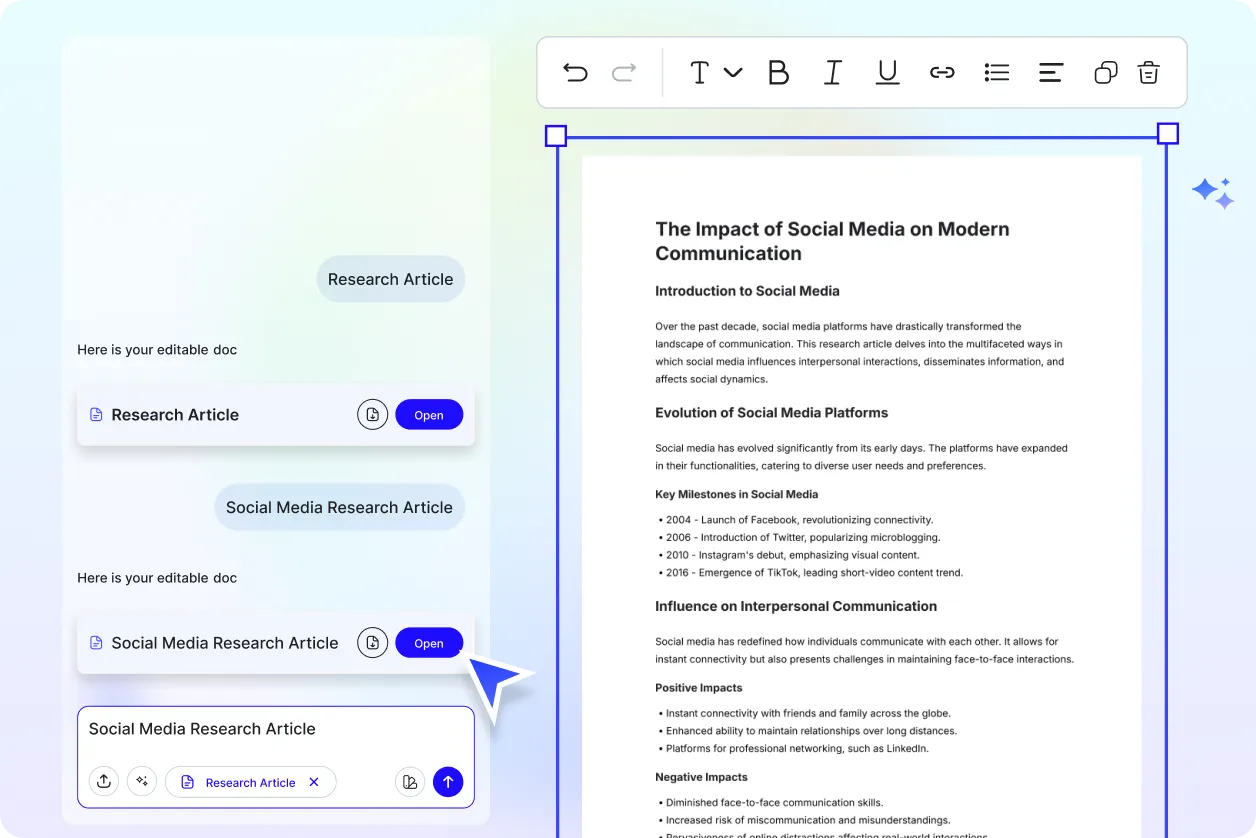Change text alignment
This screenshot has height=838, width=1256.
point(1050,72)
